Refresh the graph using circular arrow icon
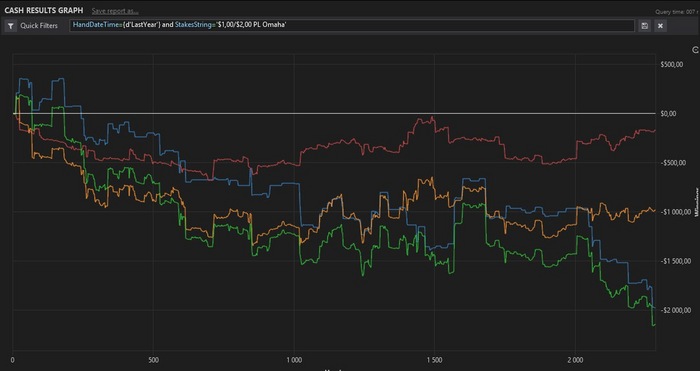 tap(695, 50)
